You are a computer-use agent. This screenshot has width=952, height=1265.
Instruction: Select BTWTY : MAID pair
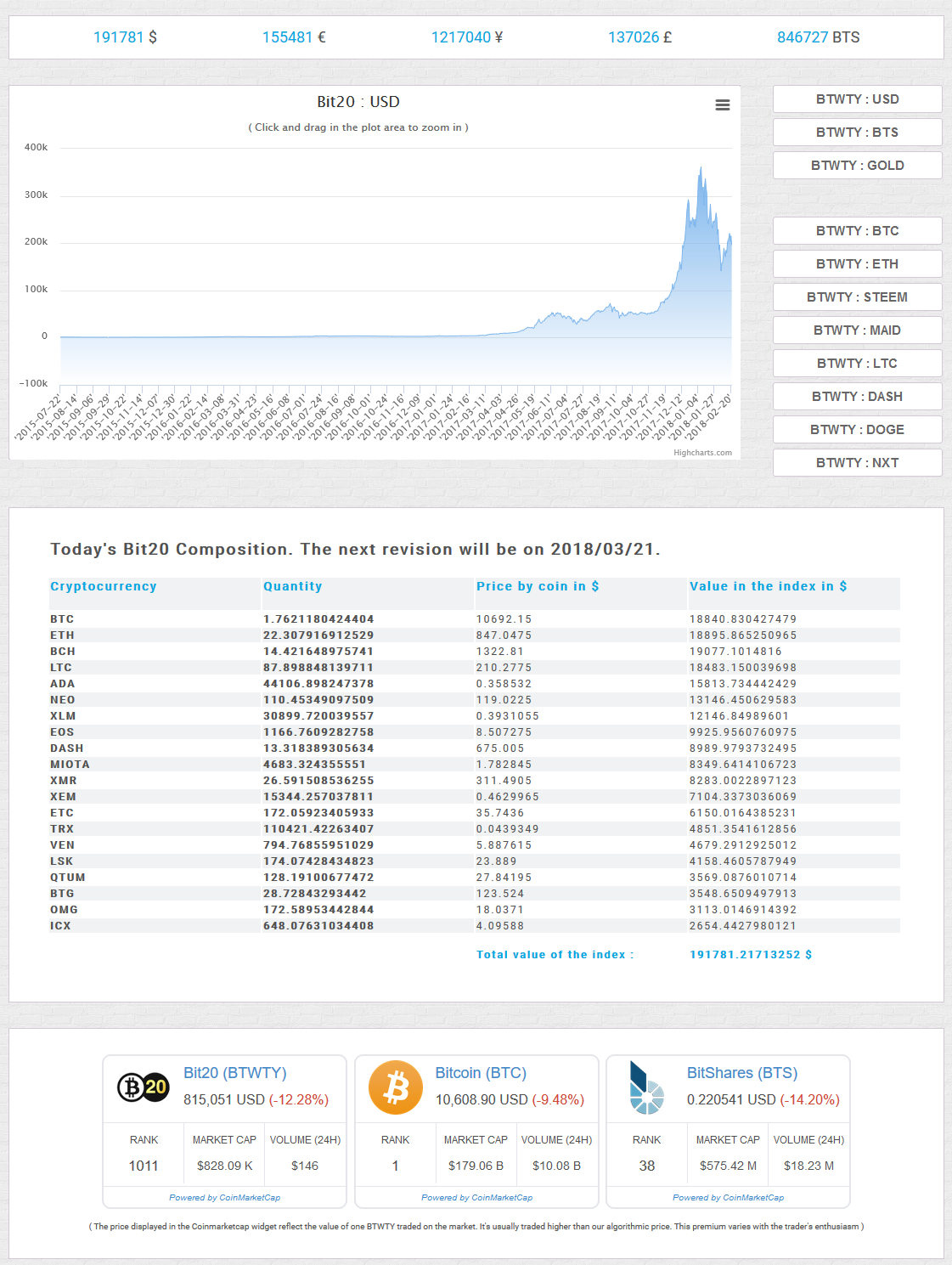(858, 330)
